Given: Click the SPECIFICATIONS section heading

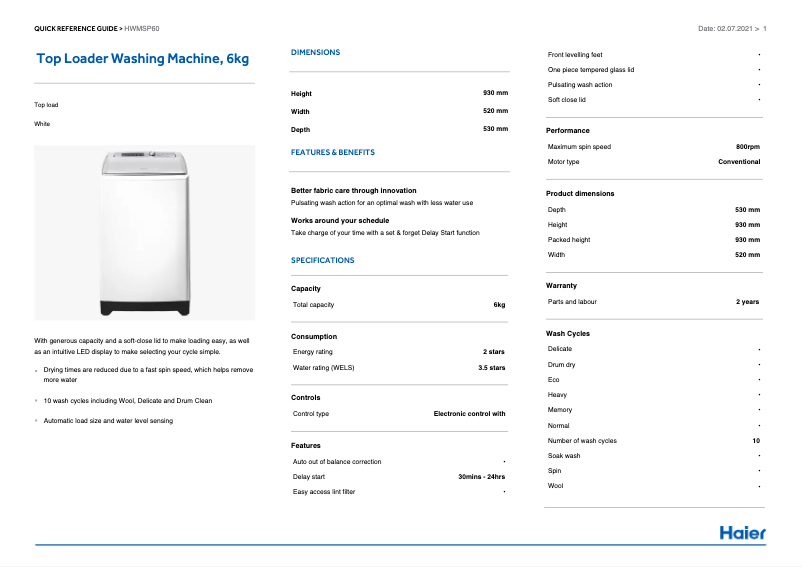Looking at the screenshot, I should [322, 260].
